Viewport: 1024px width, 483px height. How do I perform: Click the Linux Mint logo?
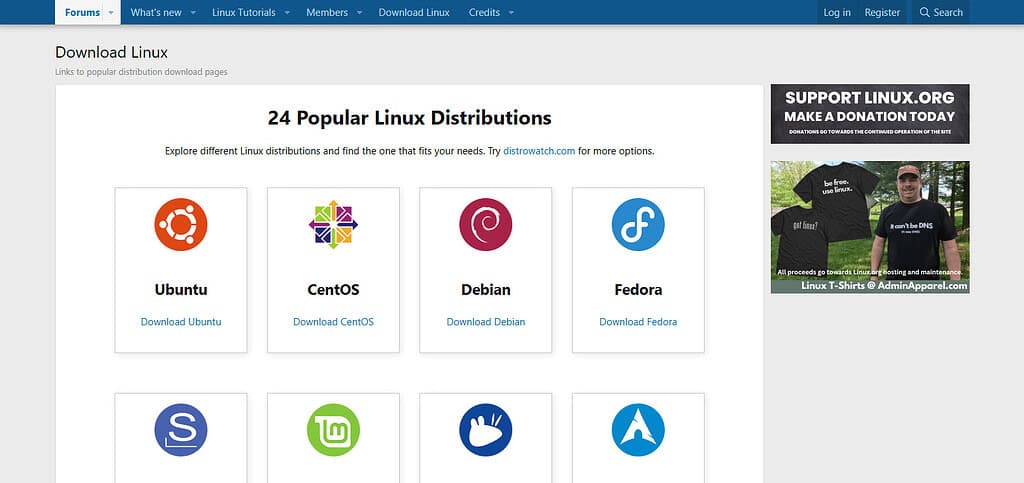[333, 430]
